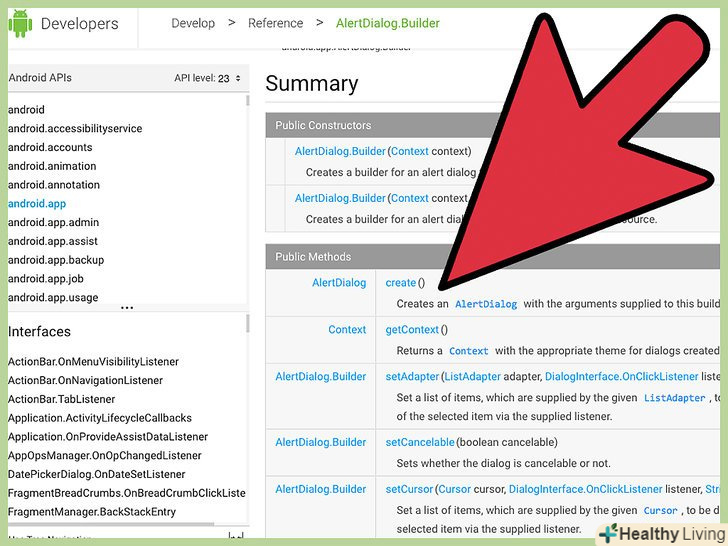Click second AlertDialog.Builder constructor link
The height and width of the screenshot is (546, 728).
(x=340, y=198)
